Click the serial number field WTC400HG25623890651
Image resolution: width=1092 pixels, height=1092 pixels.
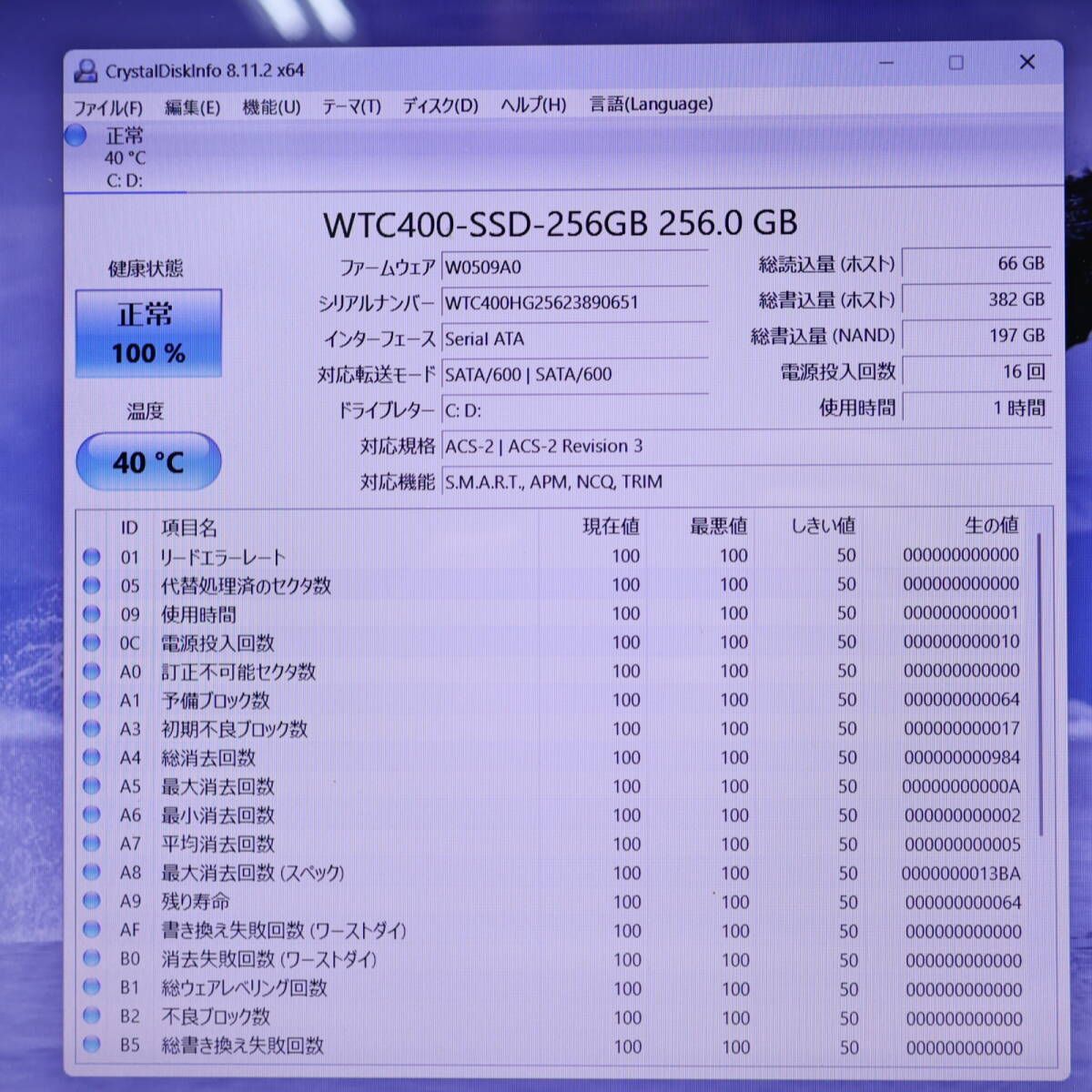click(x=574, y=302)
